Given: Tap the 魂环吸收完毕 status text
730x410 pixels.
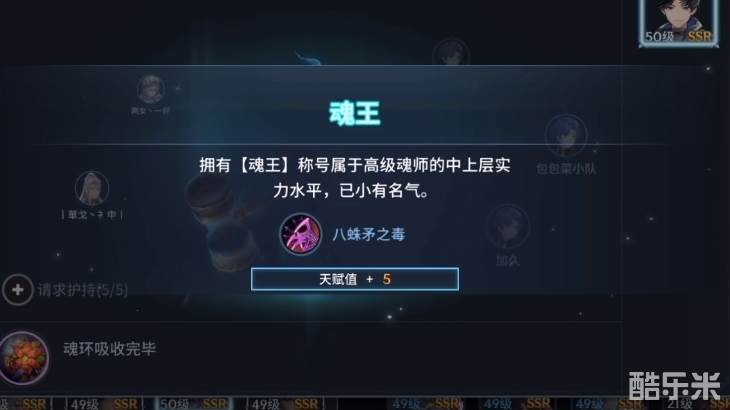Looking at the screenshot, I should click(109, 349).
